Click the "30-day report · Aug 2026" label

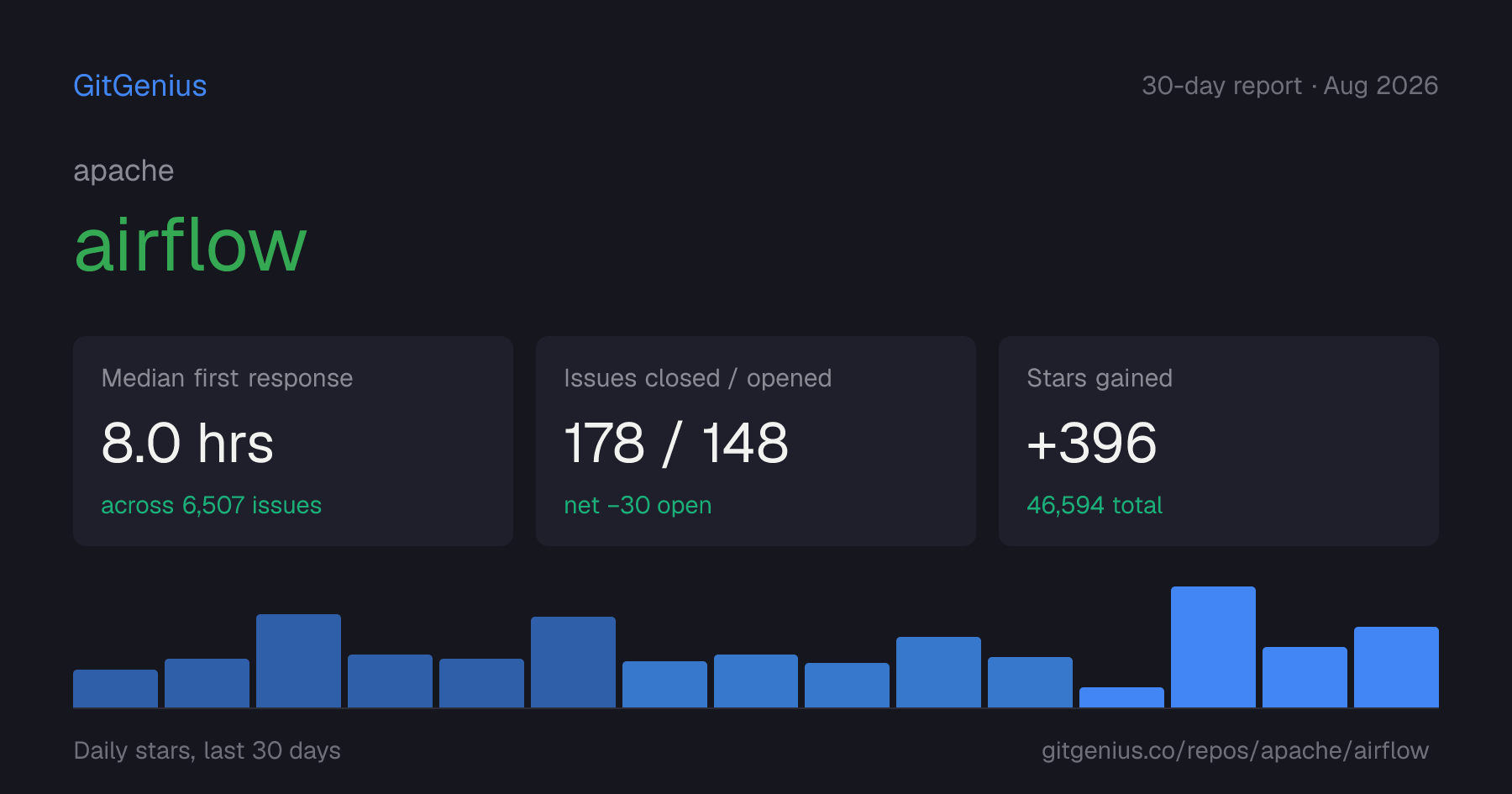coord(1289,86)
